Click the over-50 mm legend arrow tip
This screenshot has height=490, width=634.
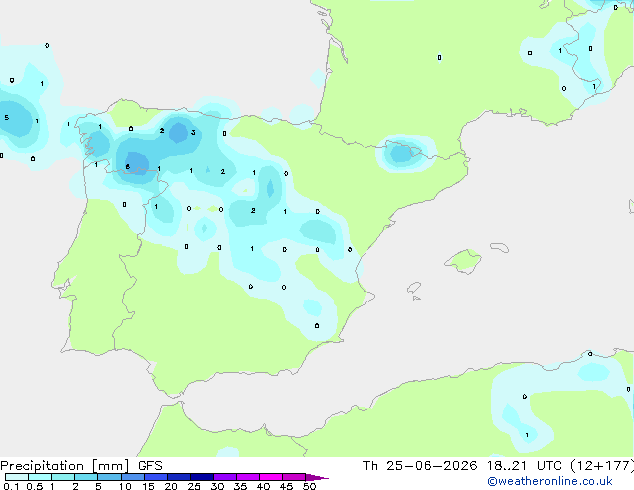pyautogui.click(x=317, y=477)
